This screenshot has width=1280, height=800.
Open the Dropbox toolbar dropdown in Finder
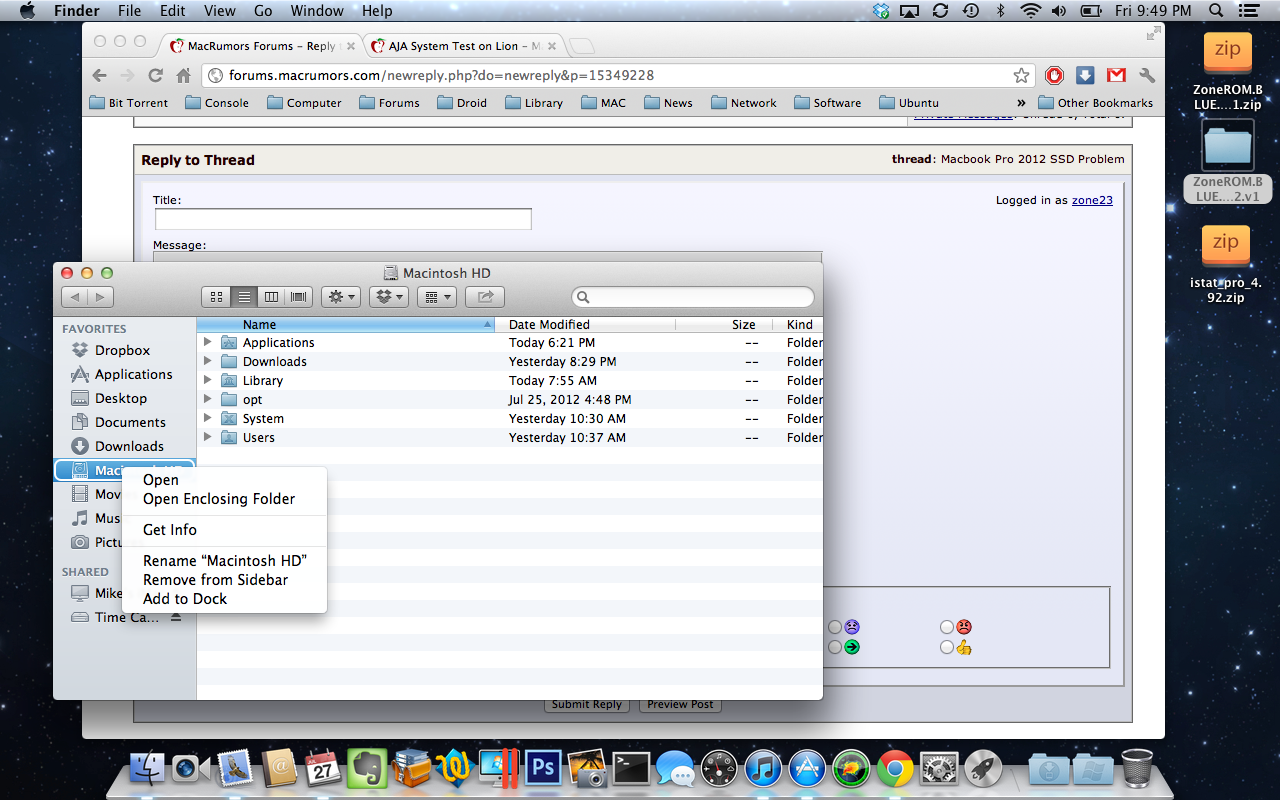pyautogui.click(x=389, y=297)
